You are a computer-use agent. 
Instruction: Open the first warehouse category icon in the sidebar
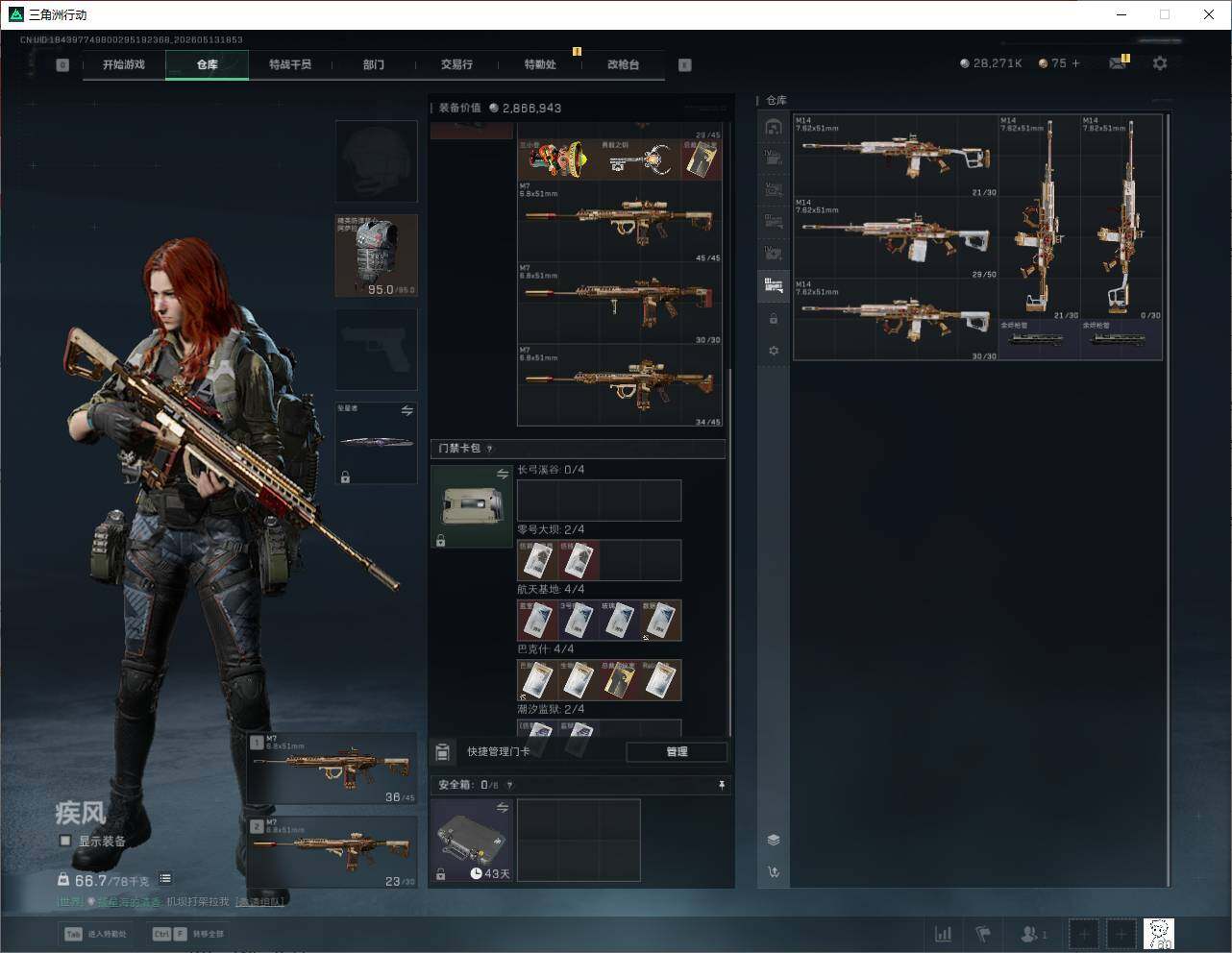[x=774, y=127]
